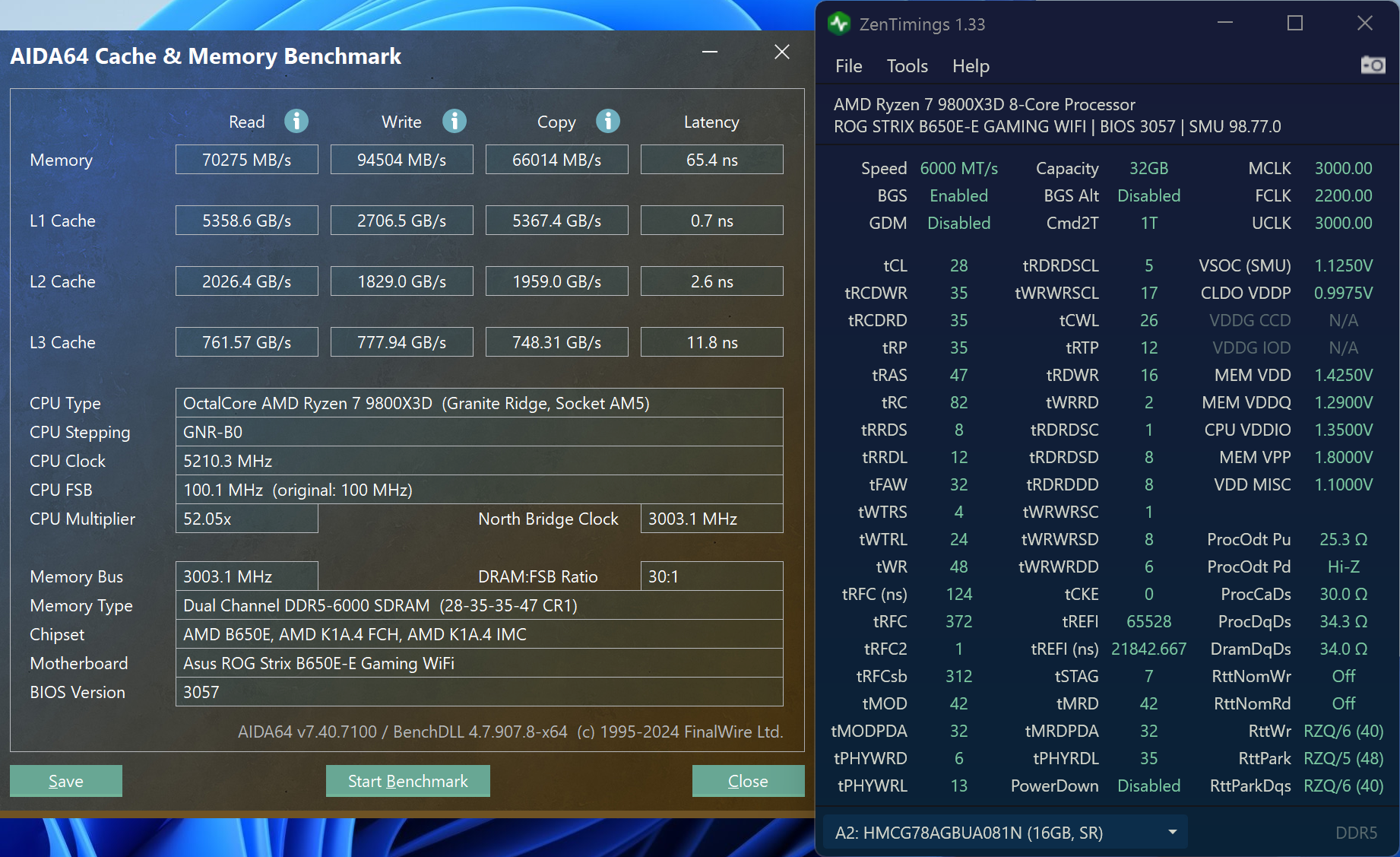Click the Close button in AIDA64 benchmark

pyautogui.click(x=747, y=780)
